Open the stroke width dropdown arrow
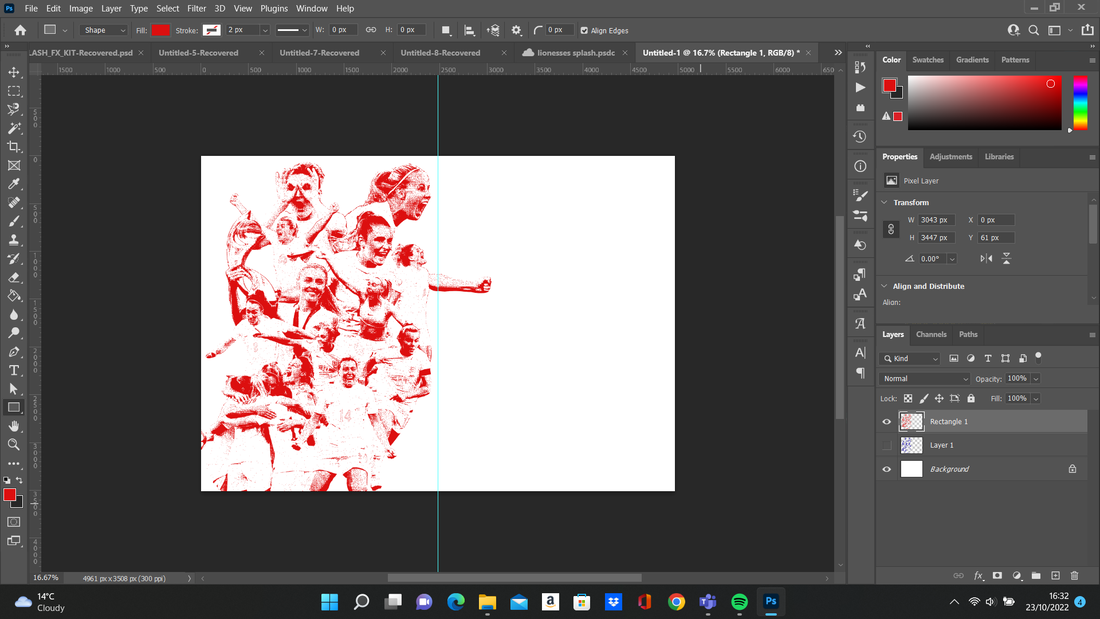 (264, 30)
